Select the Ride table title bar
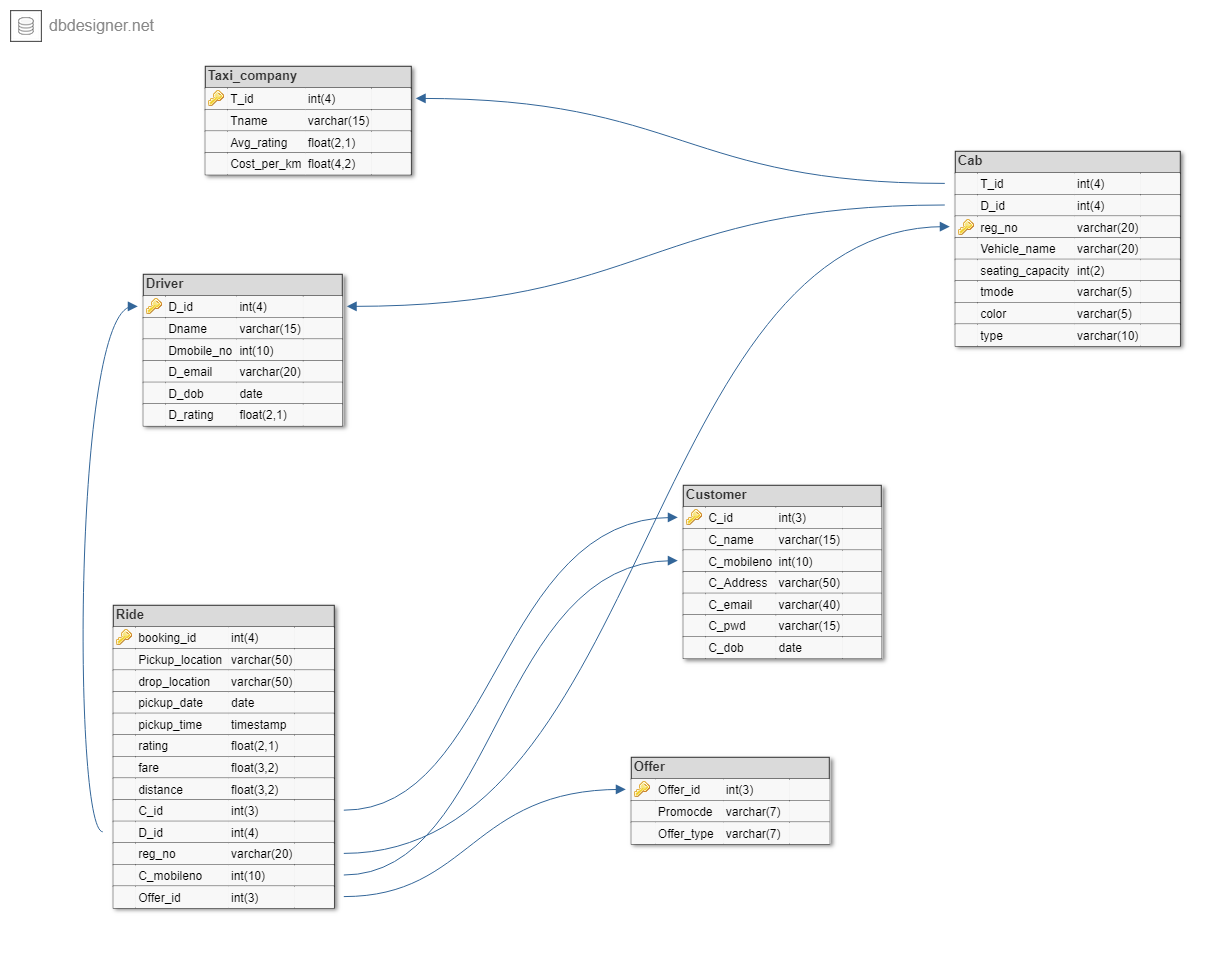The width and height of the screenshot is (1228, 979). [223, 615]
